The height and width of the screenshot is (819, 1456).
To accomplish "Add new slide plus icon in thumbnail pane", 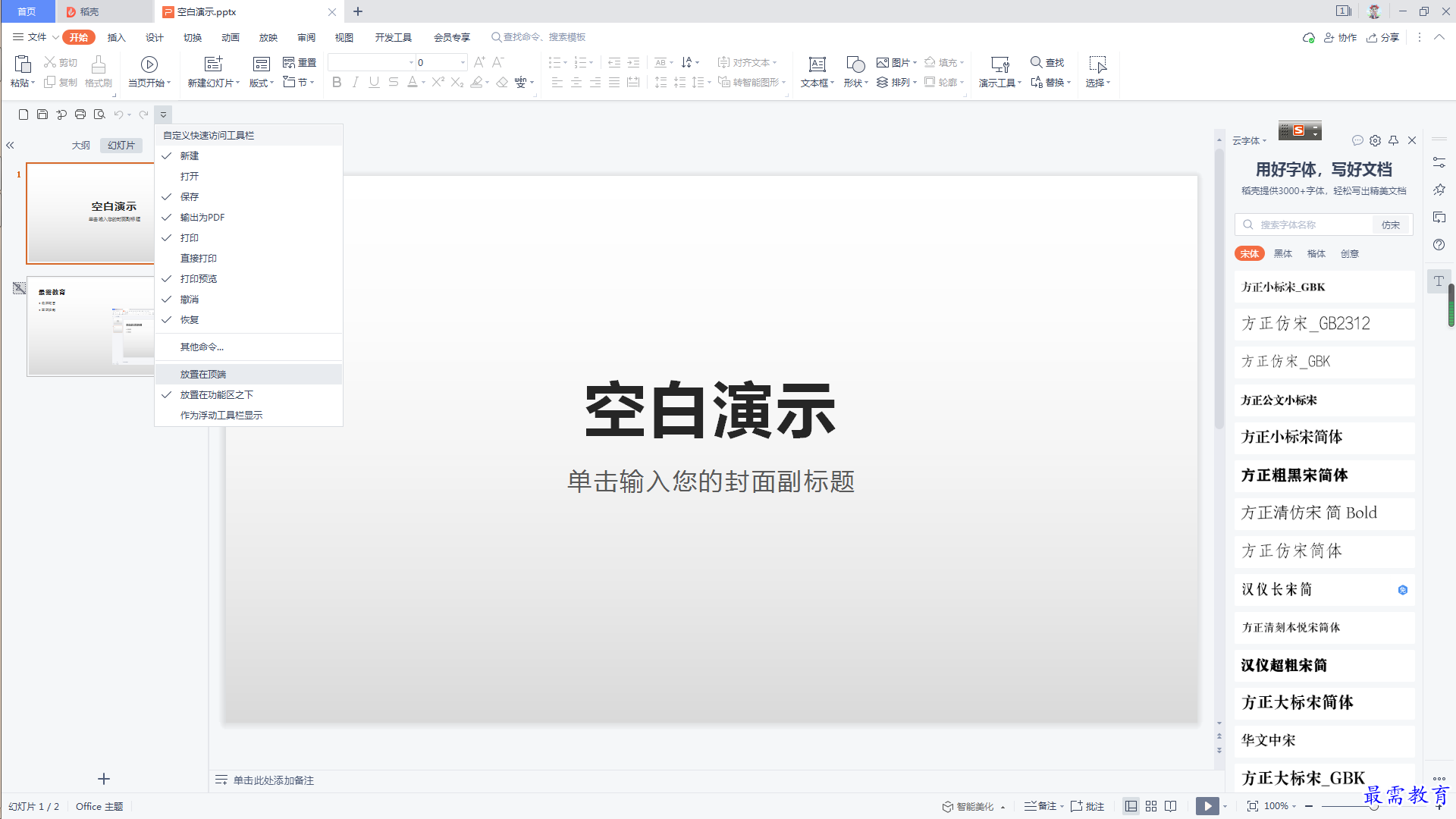I will point(104,779).
